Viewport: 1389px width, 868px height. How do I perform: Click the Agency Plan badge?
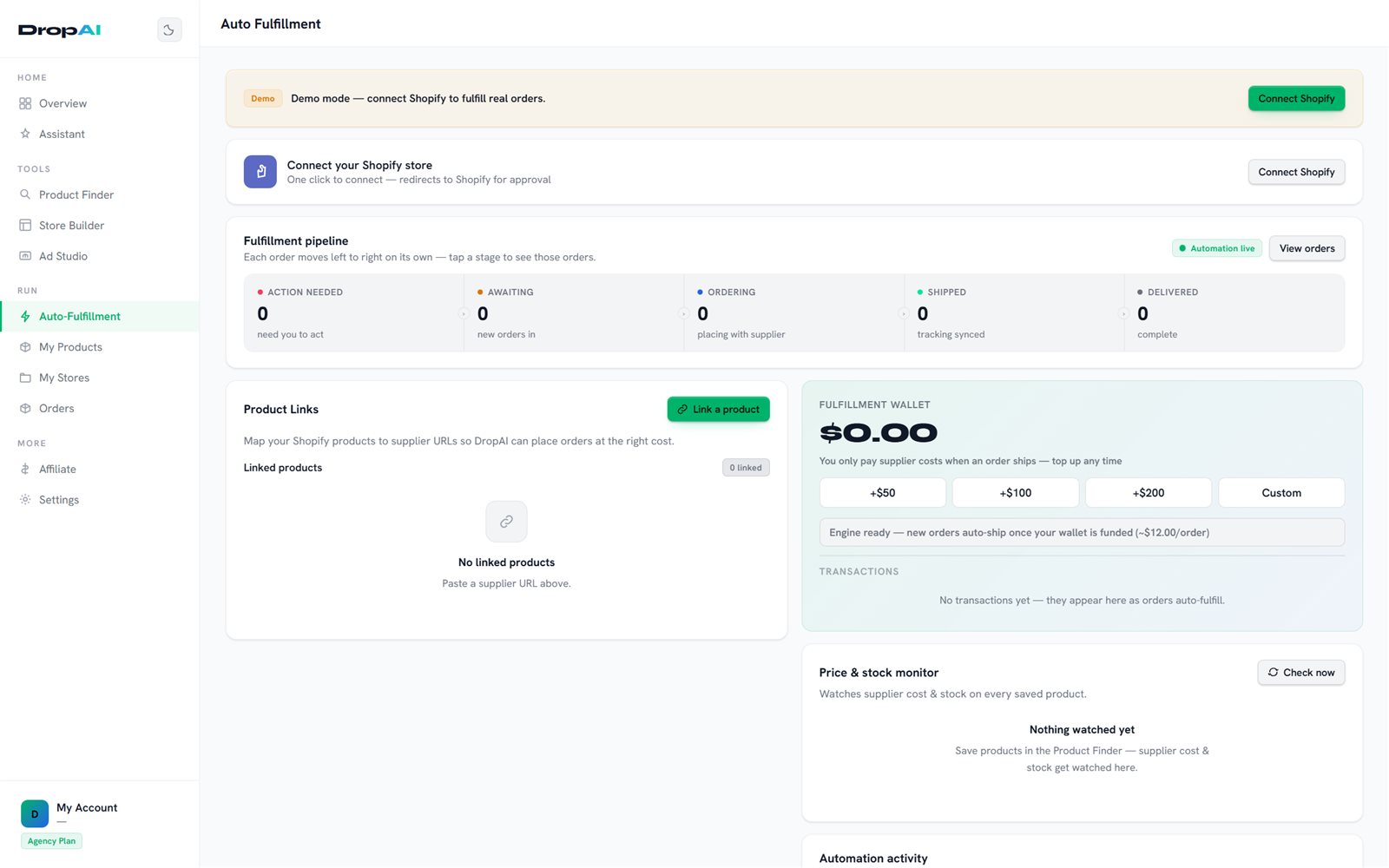pos(51,841)
